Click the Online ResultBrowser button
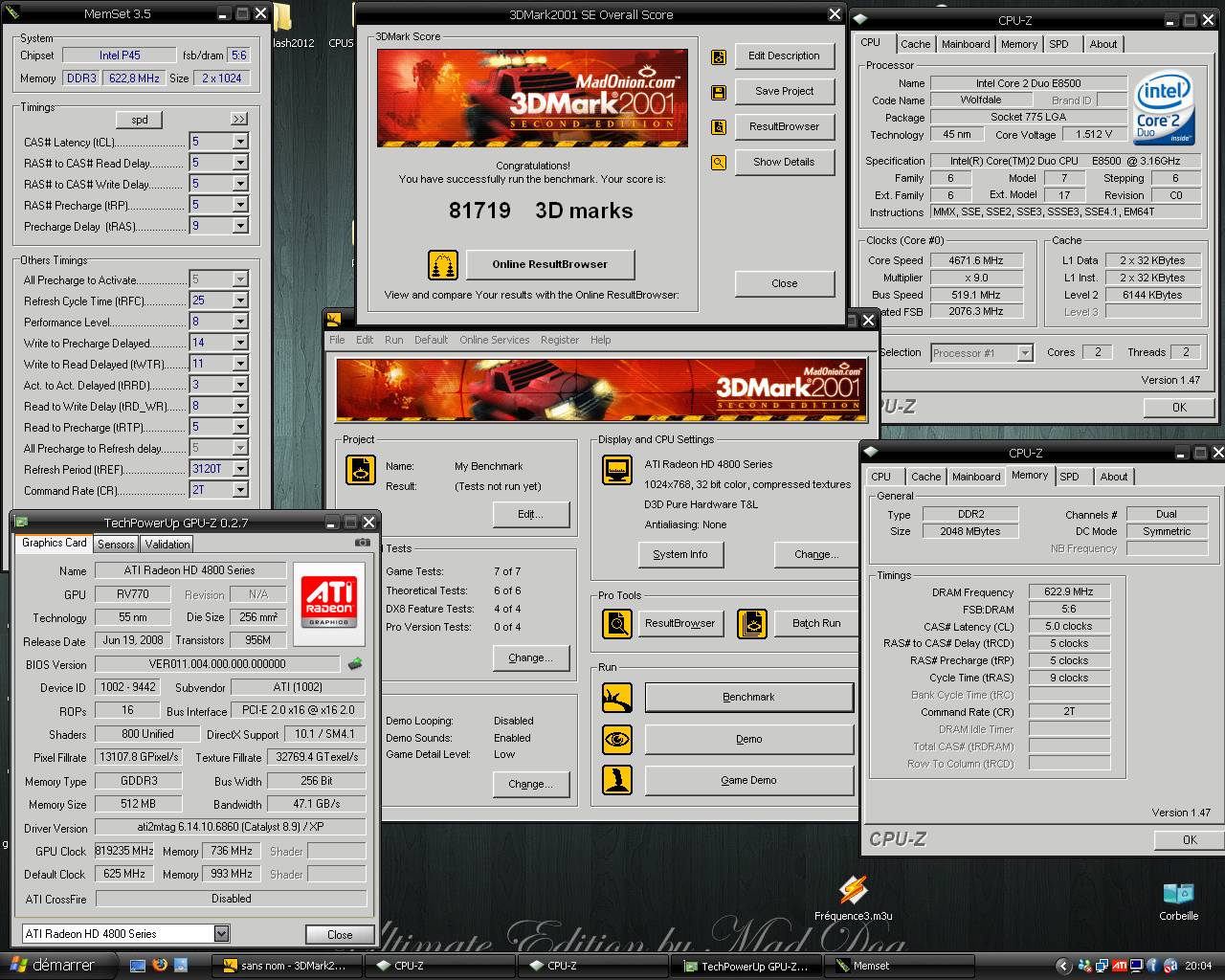The image size is (1225, 980). coord(550,264)
